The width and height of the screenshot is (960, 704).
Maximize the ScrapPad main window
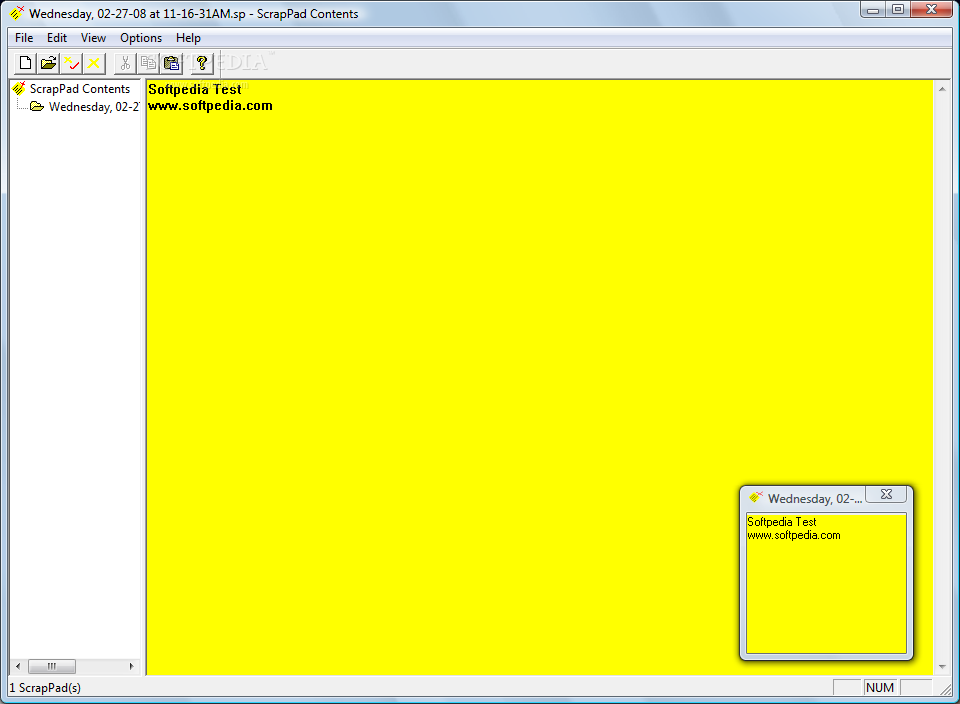click(898, 9)
